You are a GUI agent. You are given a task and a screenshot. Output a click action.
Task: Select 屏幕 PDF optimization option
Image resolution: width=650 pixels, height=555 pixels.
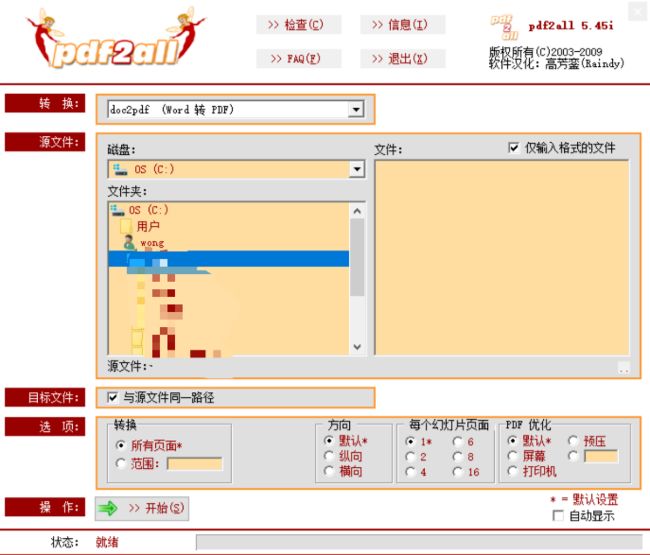point(513,456)
